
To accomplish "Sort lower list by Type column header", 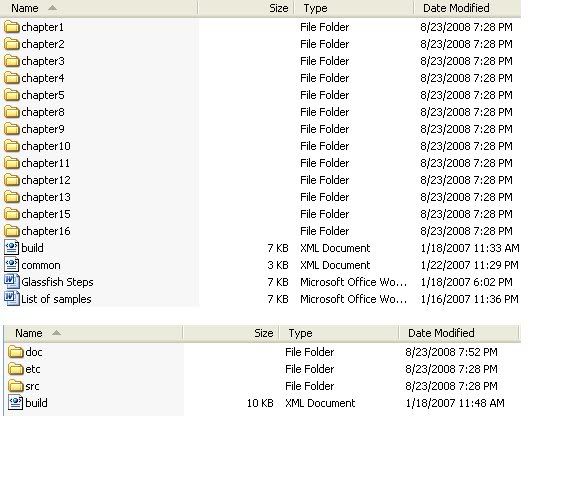I will pyautogui.click(x=339, y=333).
